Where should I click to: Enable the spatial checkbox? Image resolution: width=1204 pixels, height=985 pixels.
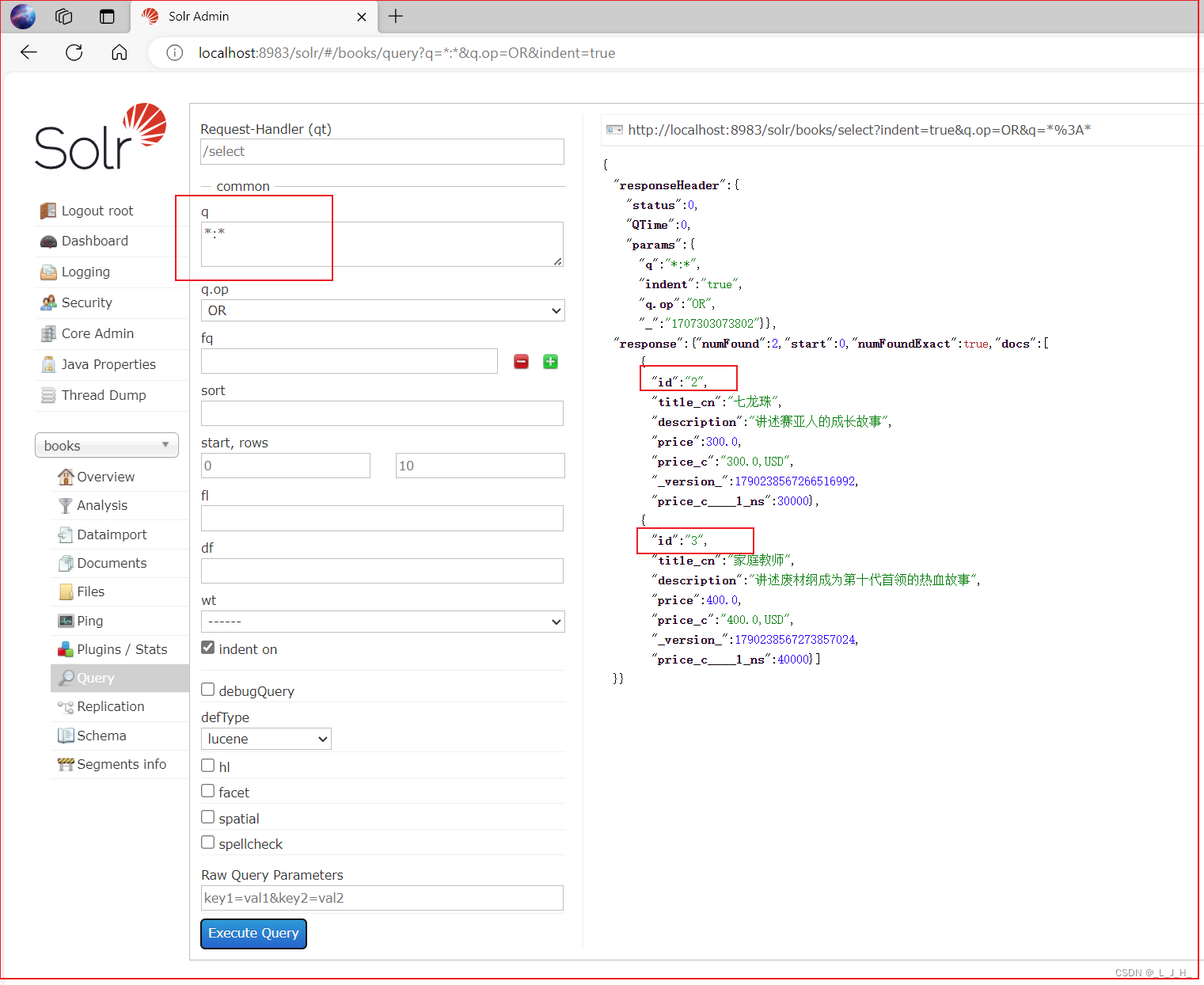[208, 817]
